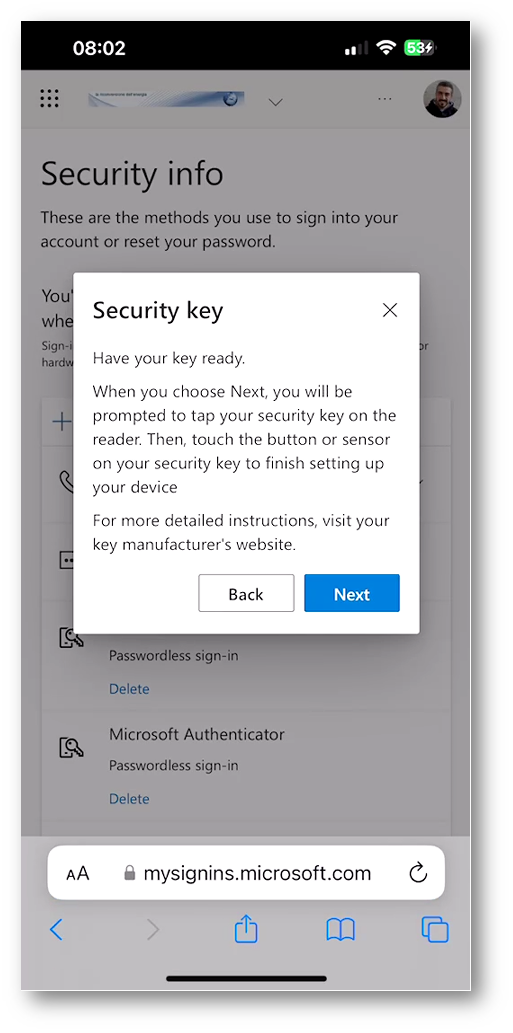Click Delete under the first Passwordless sign-in
513x1033 pixels.
tap(129, 688)
